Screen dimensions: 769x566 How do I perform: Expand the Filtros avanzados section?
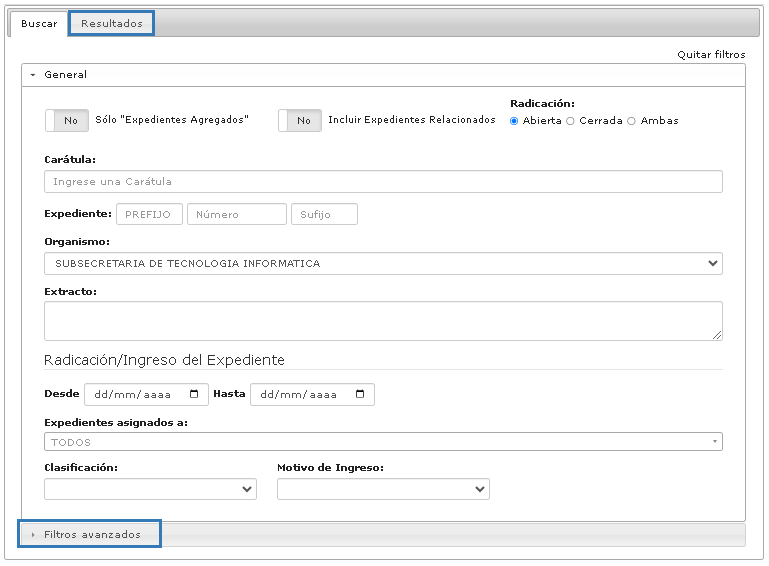click(x=92, y=535)
